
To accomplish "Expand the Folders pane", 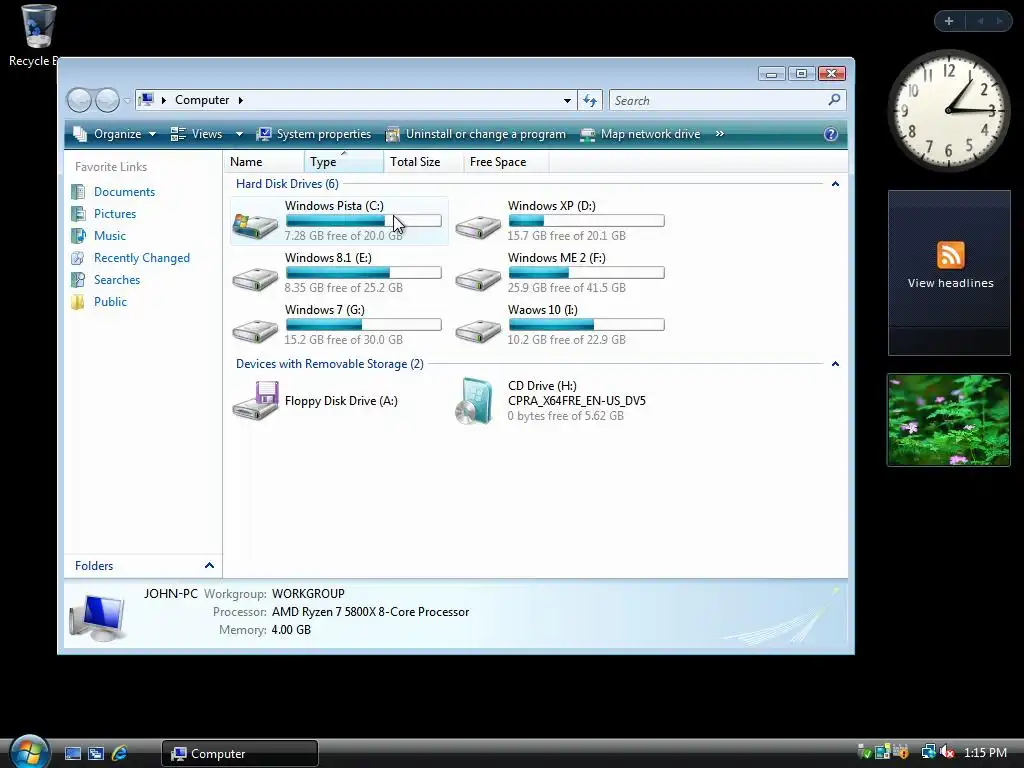I will pyautogui.click(x=209, y=566).
